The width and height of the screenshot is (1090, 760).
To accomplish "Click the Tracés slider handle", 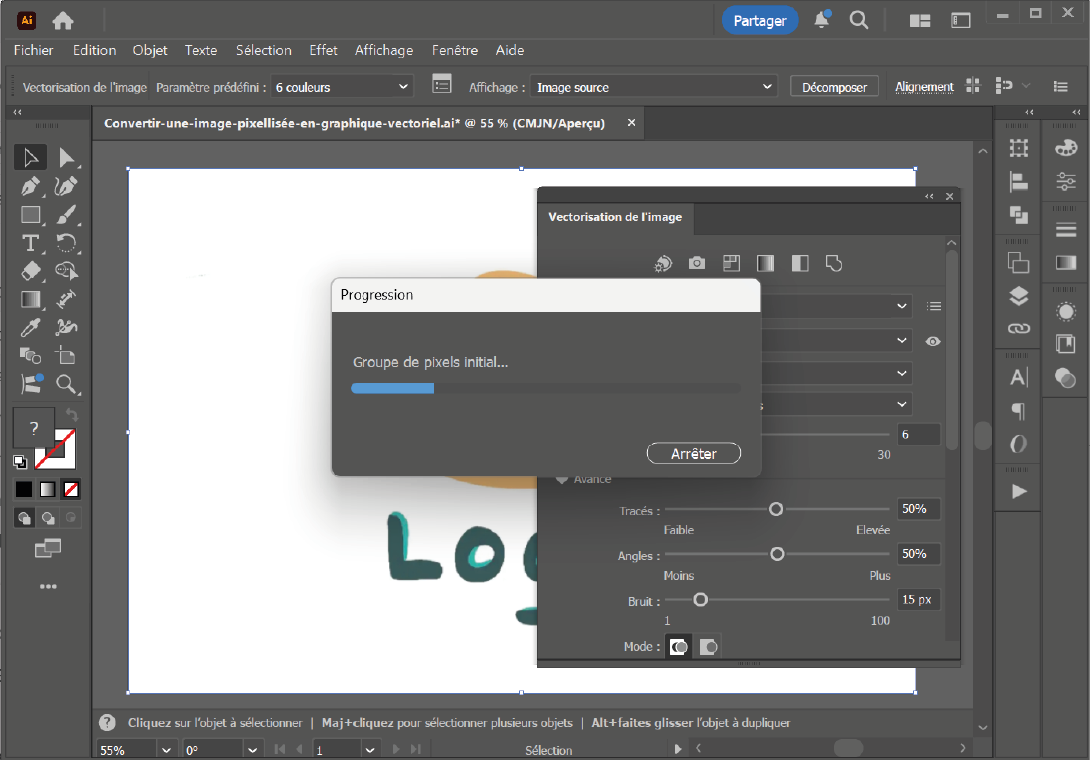I will tap(776, 509).
